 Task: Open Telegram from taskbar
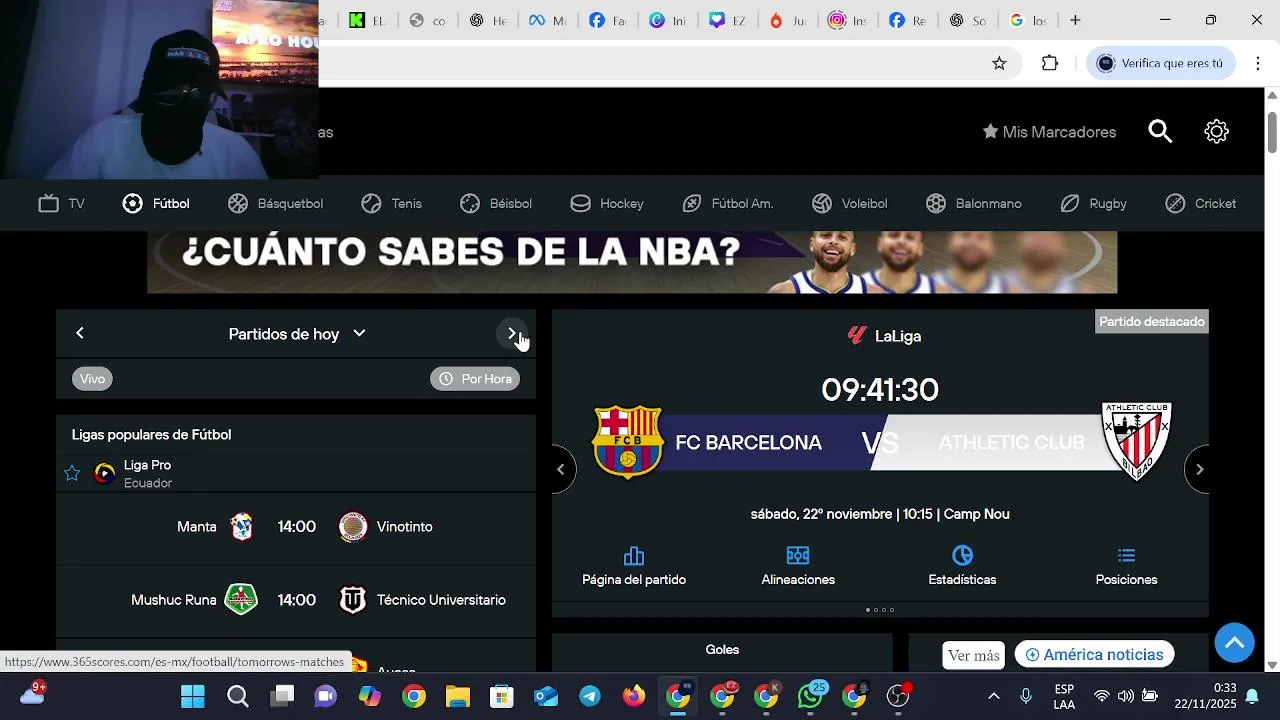click(590, 696)
